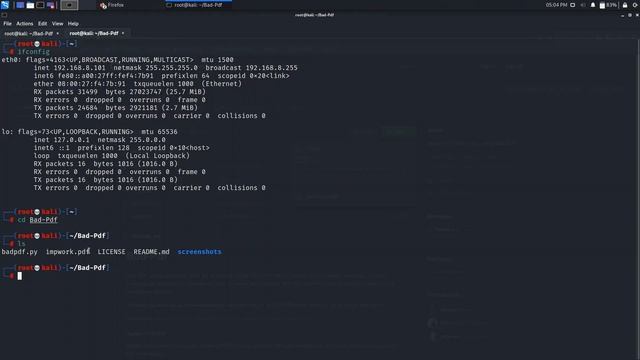The height and width of the screenshot is (360, 640).
Task: Click the 'lo:' interface label
Action: coord(8,132)
